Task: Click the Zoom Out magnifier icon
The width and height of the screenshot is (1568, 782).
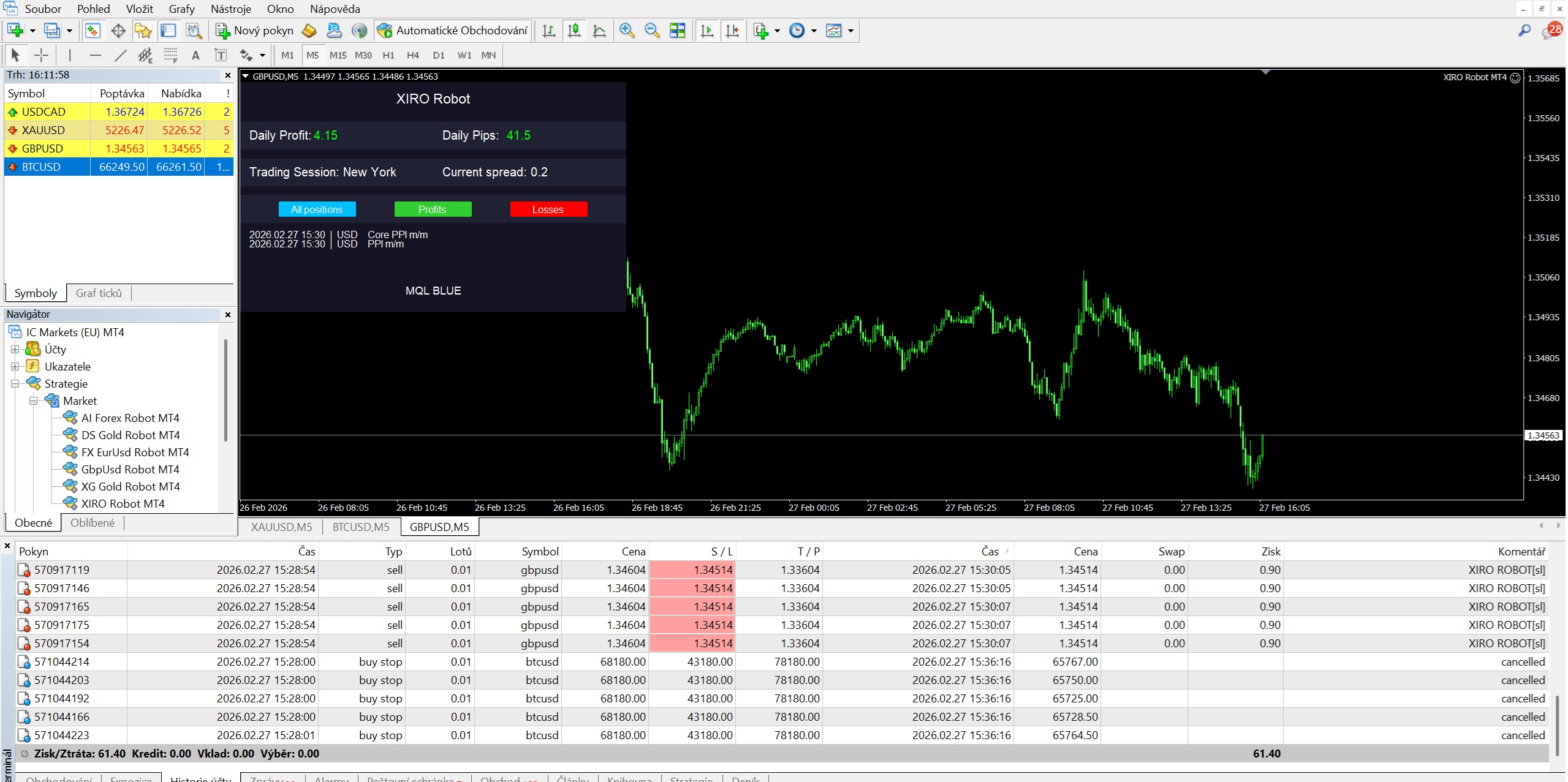Action: tap(652, 31)
